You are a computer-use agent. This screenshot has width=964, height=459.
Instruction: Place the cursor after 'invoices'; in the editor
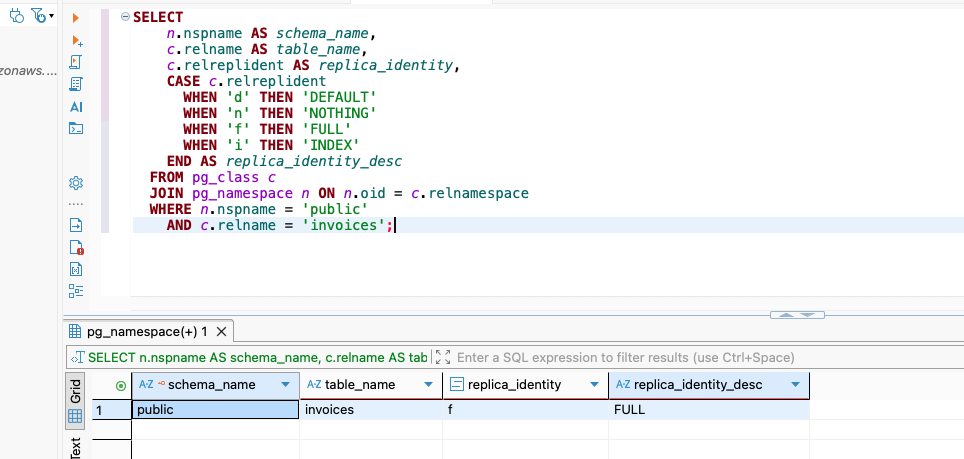point(393,226)
